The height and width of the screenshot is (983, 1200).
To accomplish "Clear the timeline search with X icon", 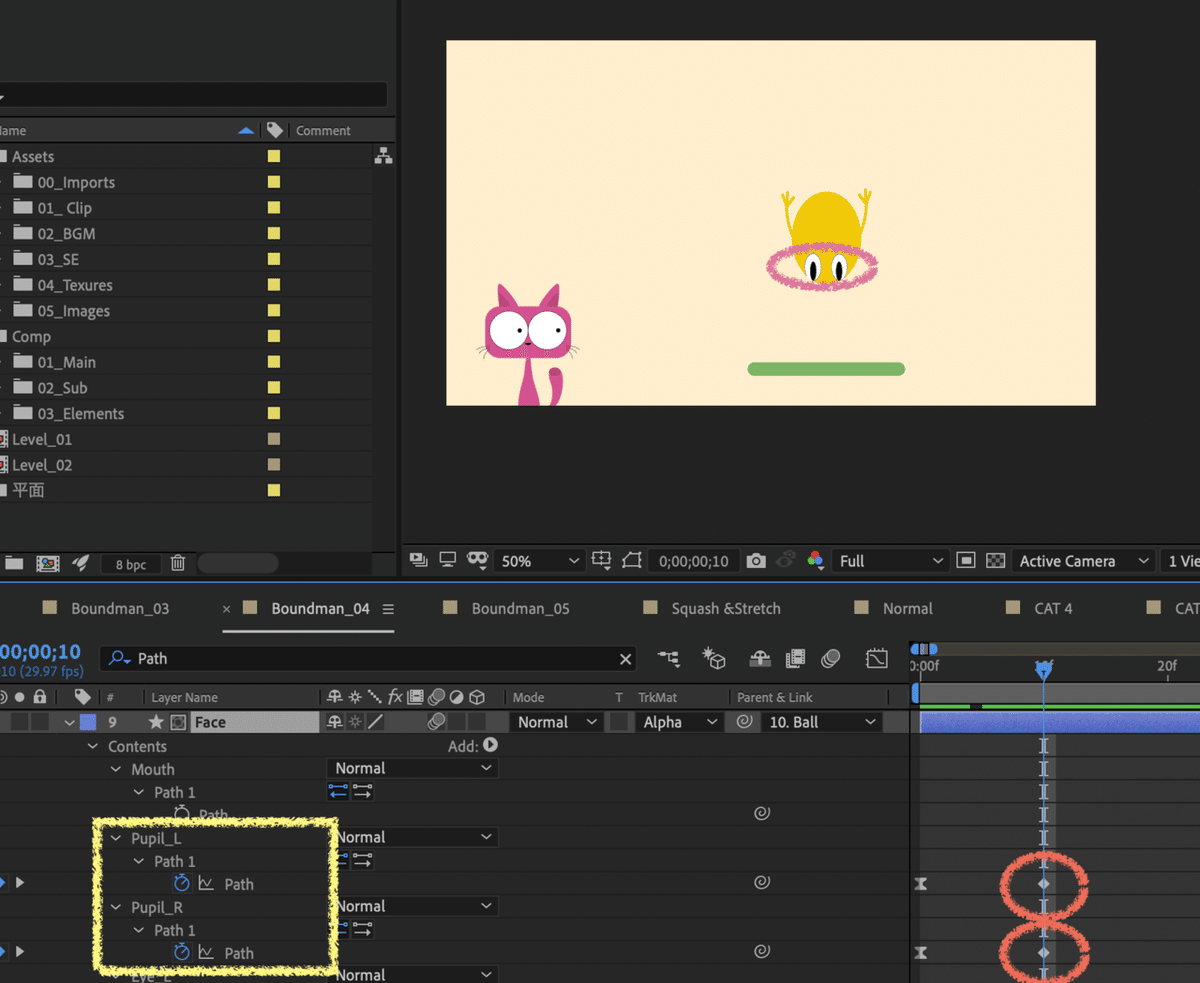I will tap(626, 659).
